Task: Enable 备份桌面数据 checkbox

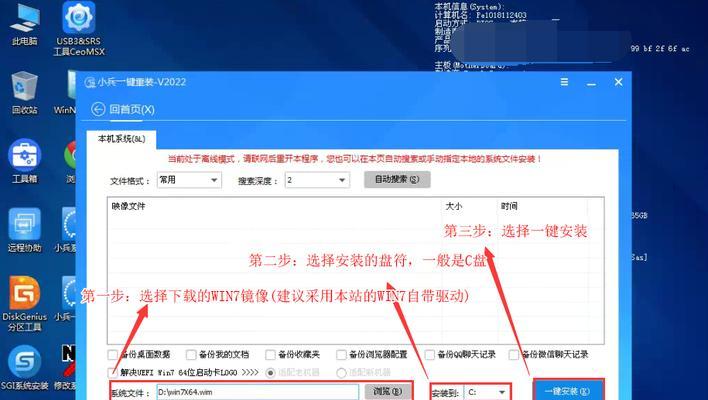Action: pos(113,354)
